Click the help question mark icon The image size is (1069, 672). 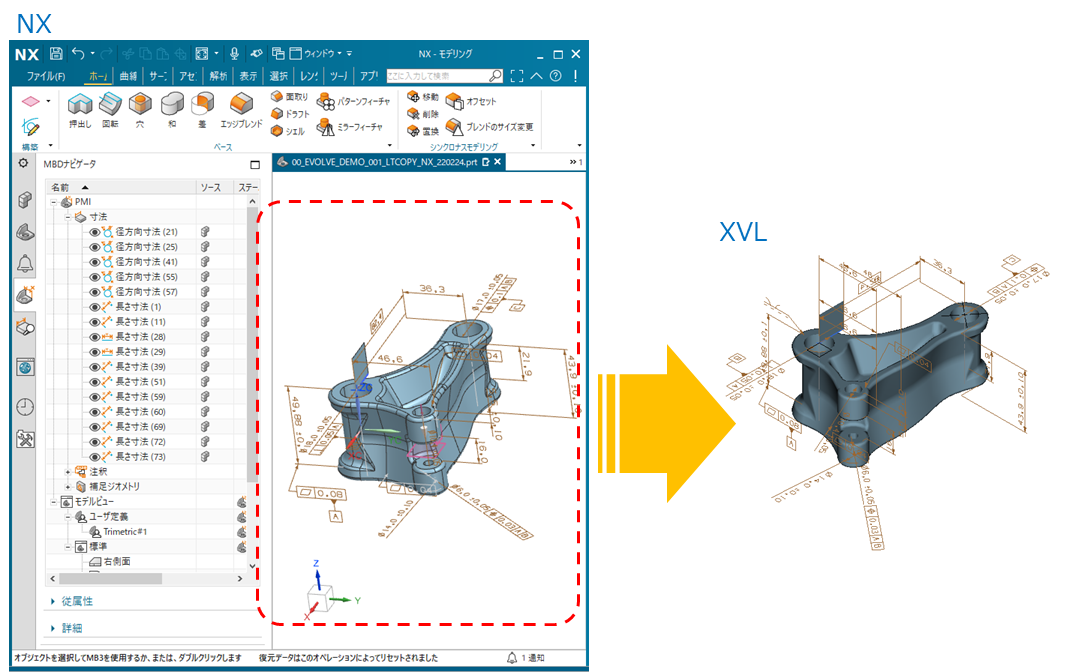tap(556, 76)
